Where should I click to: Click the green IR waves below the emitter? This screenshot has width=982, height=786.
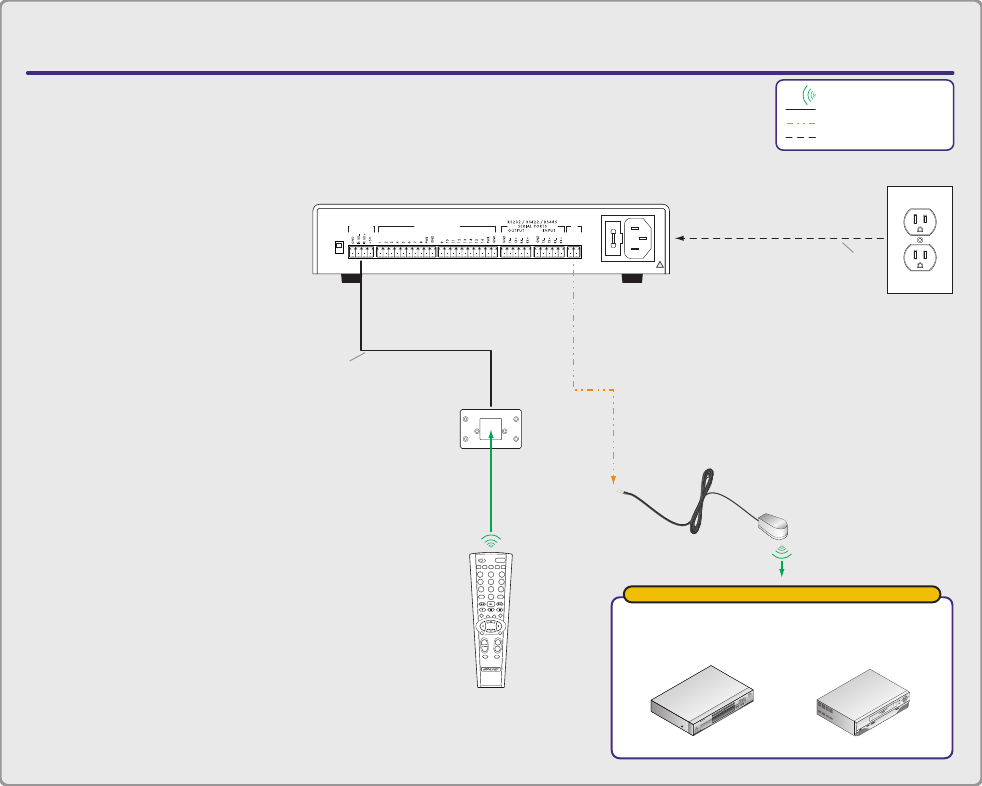(782, 552)
